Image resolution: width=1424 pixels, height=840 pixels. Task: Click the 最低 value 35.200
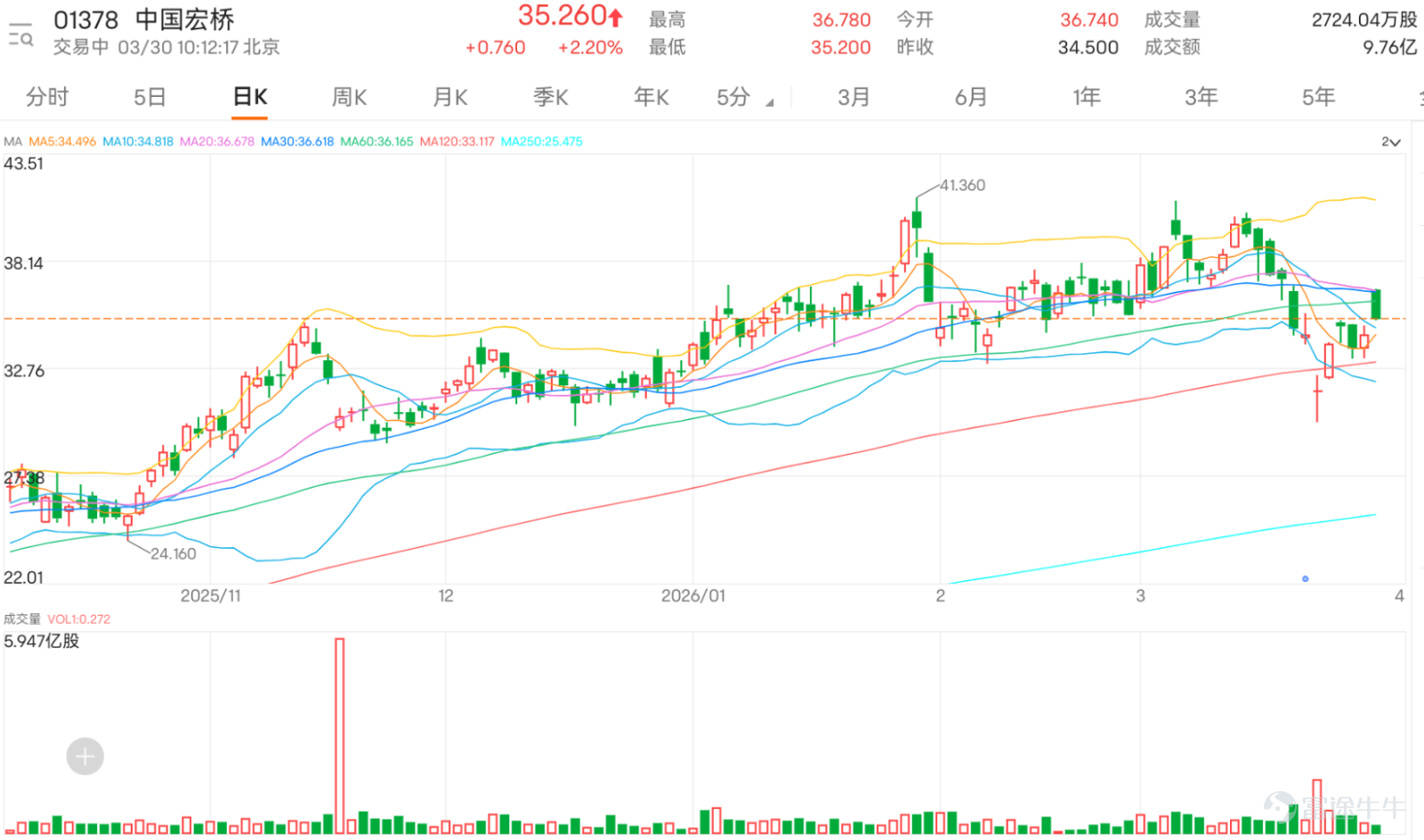pyautogui.click(x=841, y=47)
